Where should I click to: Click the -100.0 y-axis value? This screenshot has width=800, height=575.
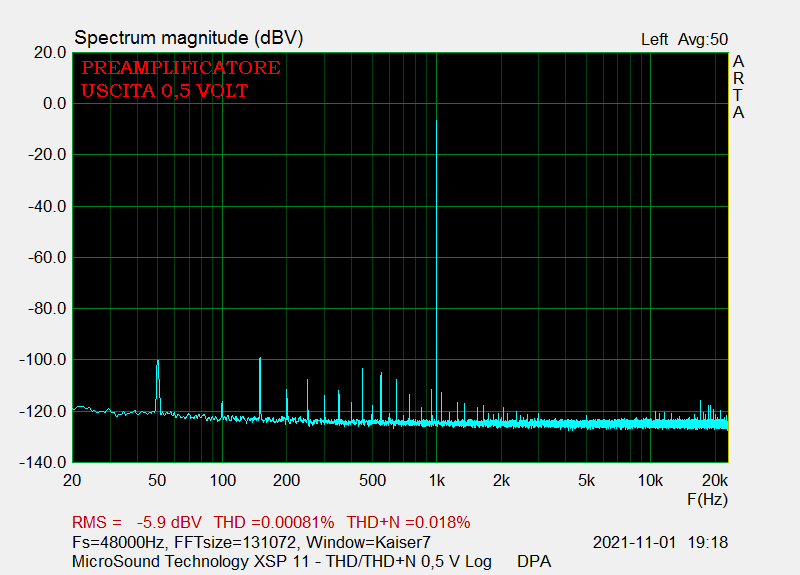point(43,360)
